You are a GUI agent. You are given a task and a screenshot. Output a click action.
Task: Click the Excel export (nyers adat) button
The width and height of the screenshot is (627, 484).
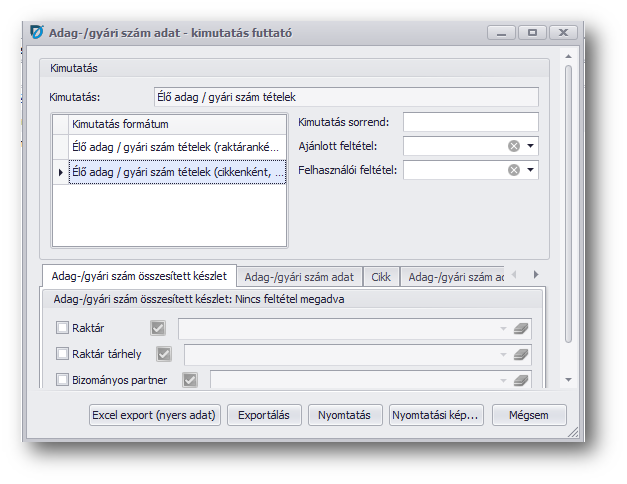click(x=154, y=415)
